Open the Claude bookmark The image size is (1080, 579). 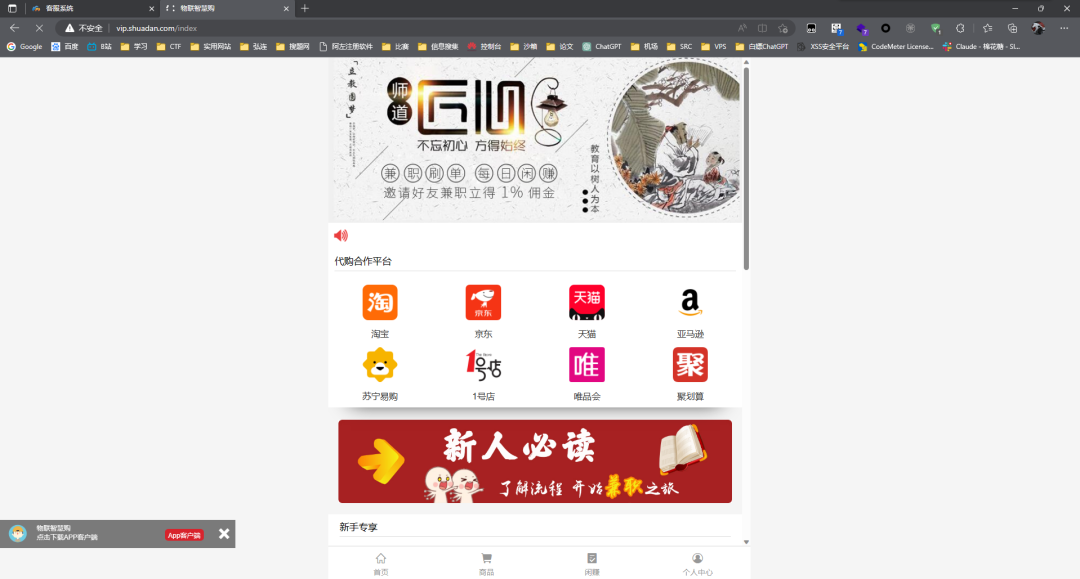point(981,47)
